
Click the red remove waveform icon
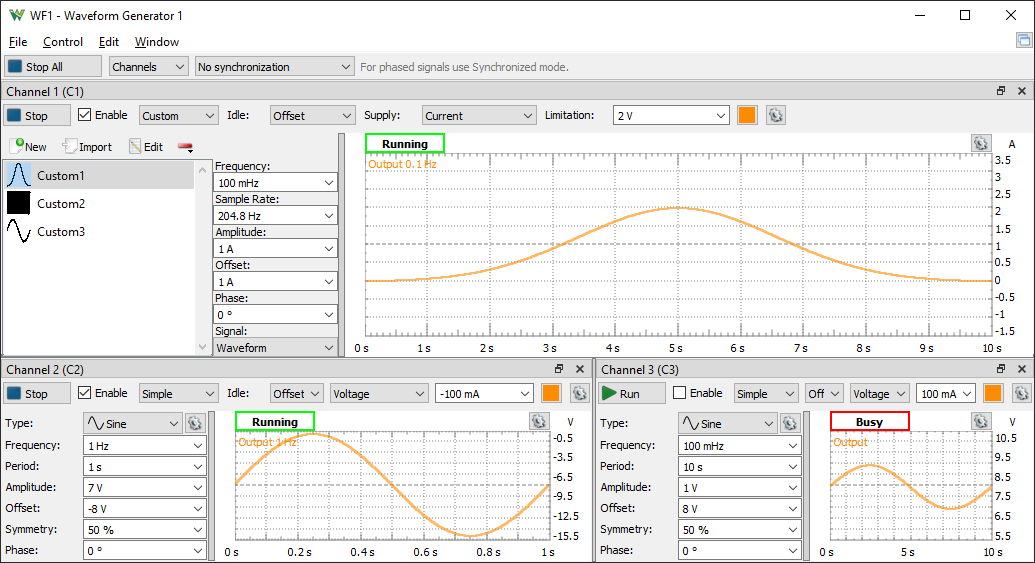[185, 146]
